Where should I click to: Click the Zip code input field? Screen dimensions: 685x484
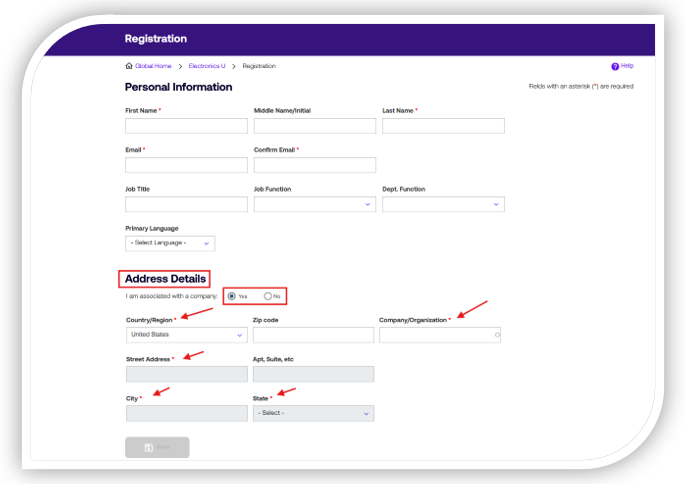tap(313, 335)
